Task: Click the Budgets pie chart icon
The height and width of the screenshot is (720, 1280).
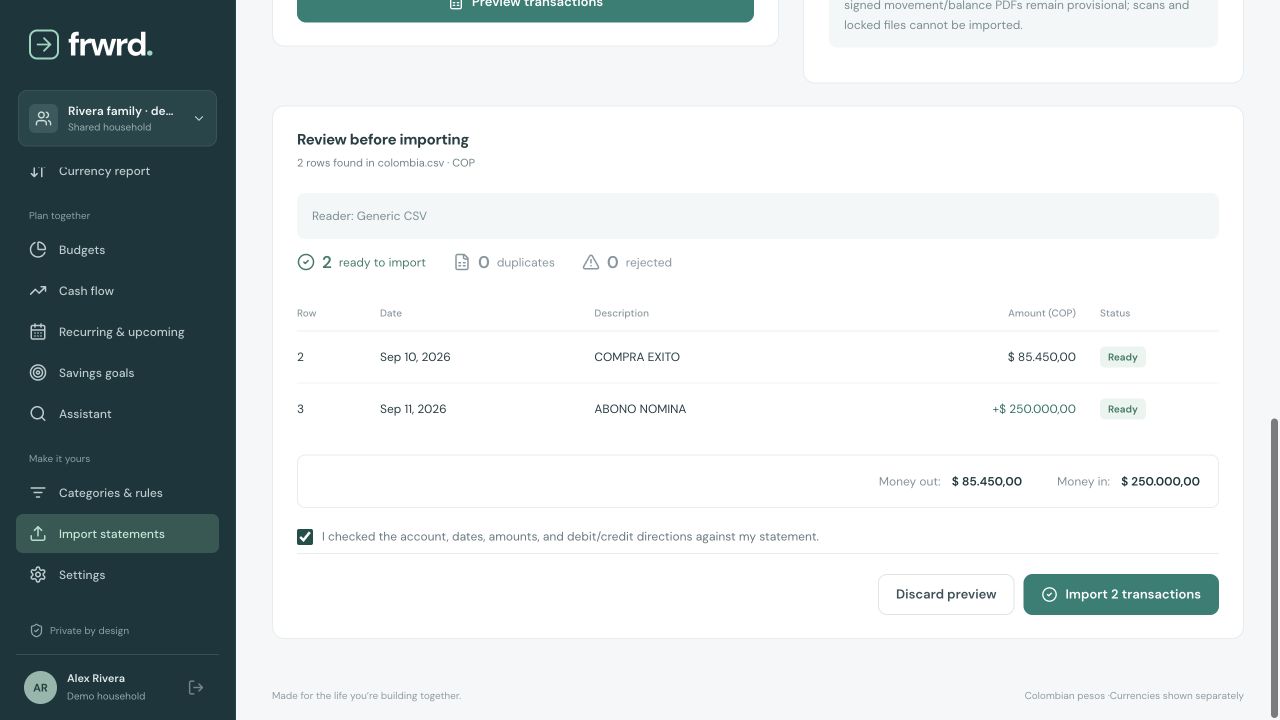Action: pos(38,250)
